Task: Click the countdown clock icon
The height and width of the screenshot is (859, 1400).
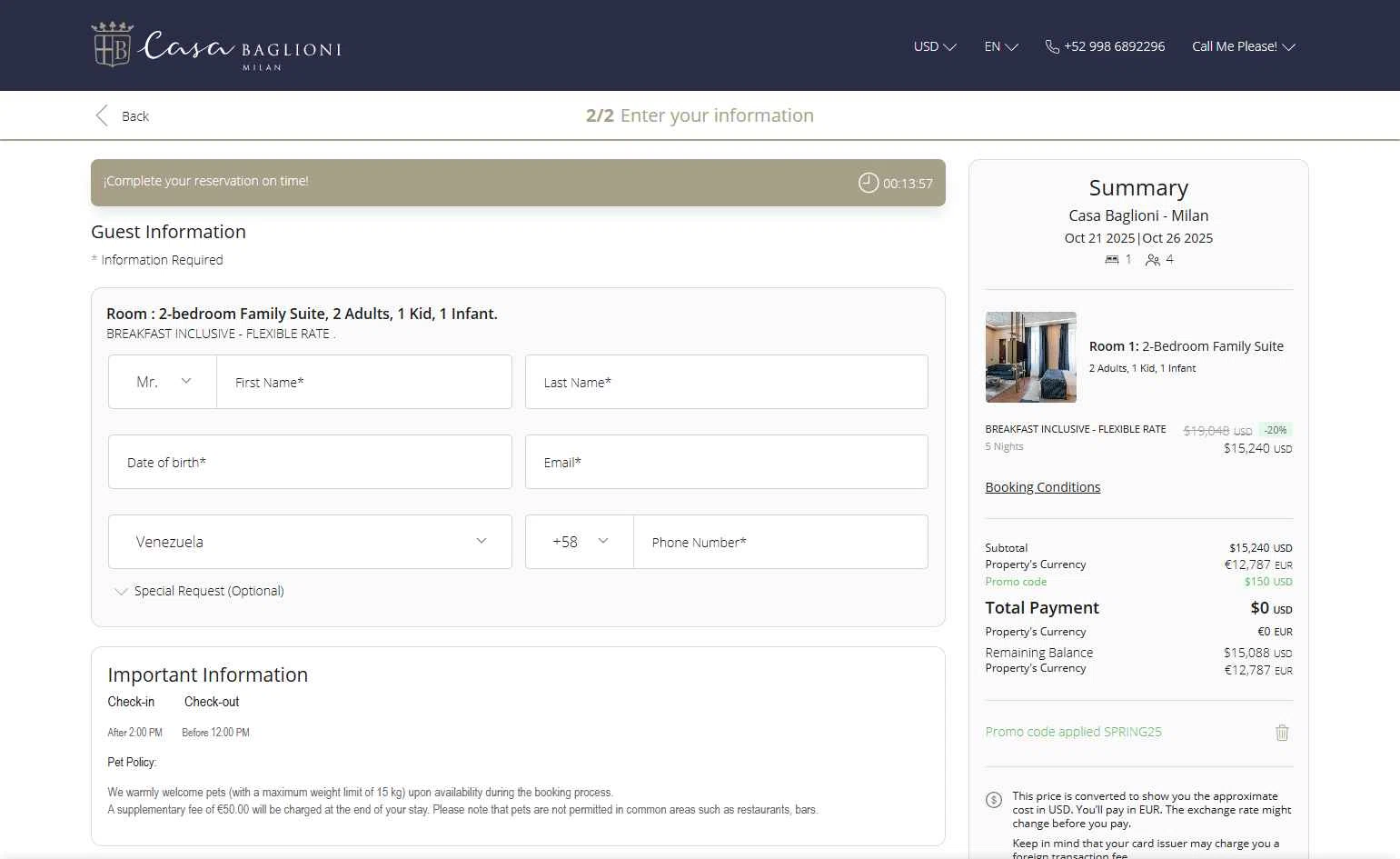Action: click(x=869, y=183)
